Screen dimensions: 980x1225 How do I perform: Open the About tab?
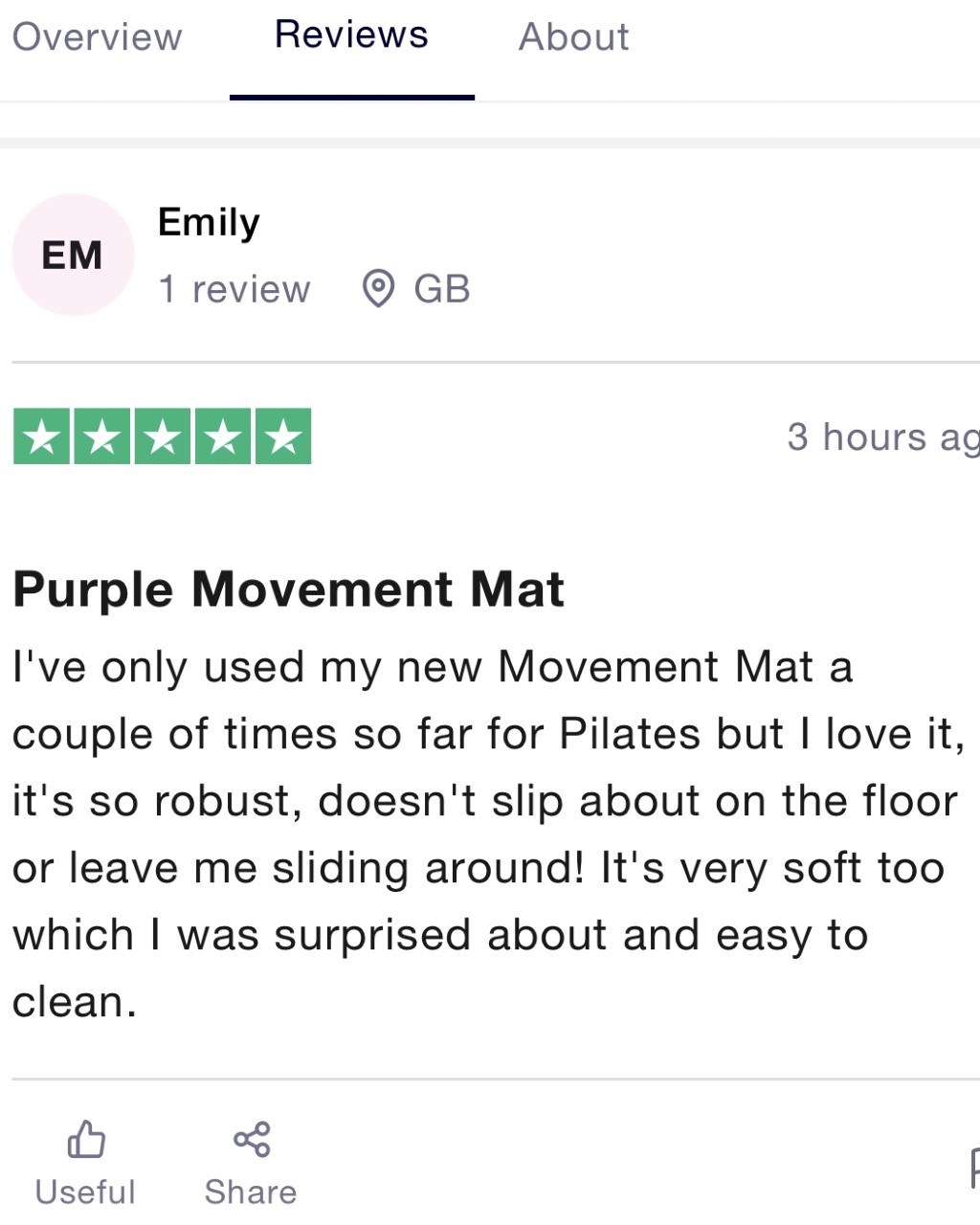(573, 36)
